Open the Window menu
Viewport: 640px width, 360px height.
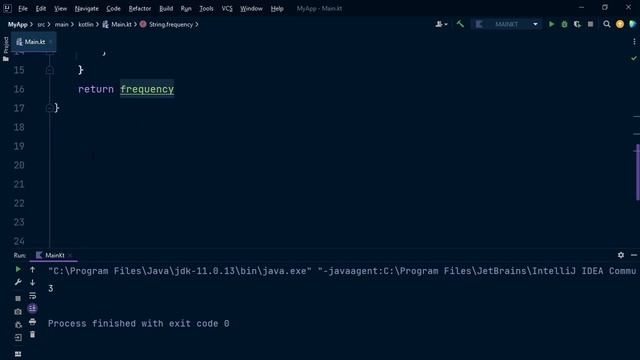tap(251, 8)
